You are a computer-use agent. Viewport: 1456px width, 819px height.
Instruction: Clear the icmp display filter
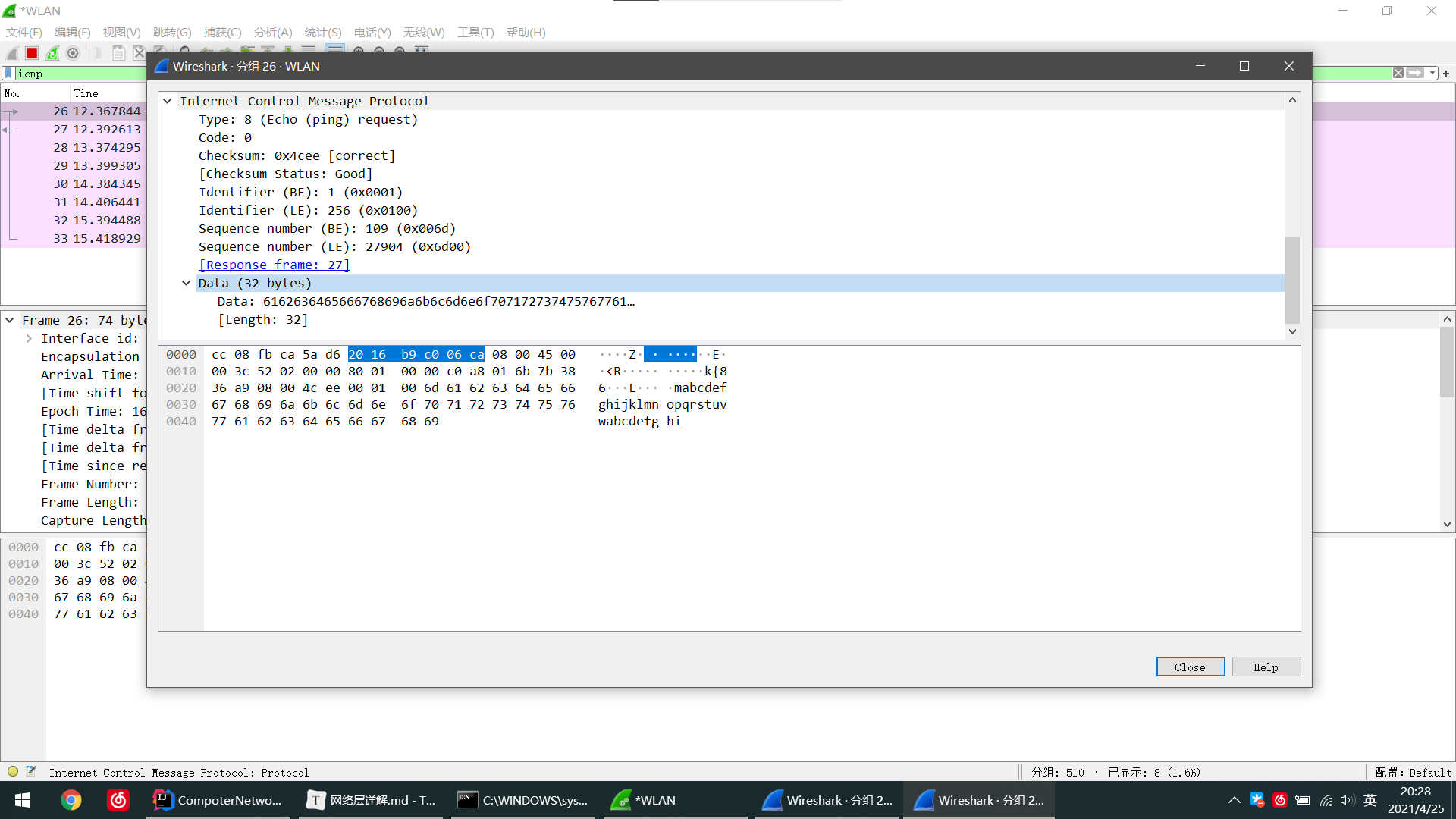(1398, 73)
